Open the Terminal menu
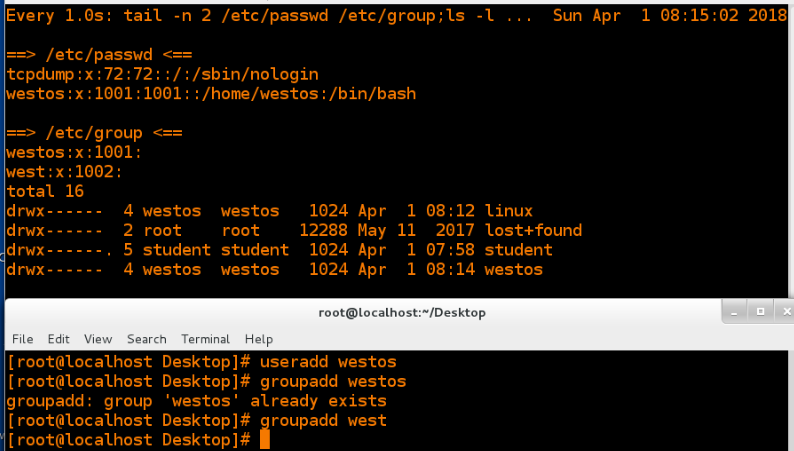Screen dimensions: 794x451 pyautogui.click(x=205, y=339)
